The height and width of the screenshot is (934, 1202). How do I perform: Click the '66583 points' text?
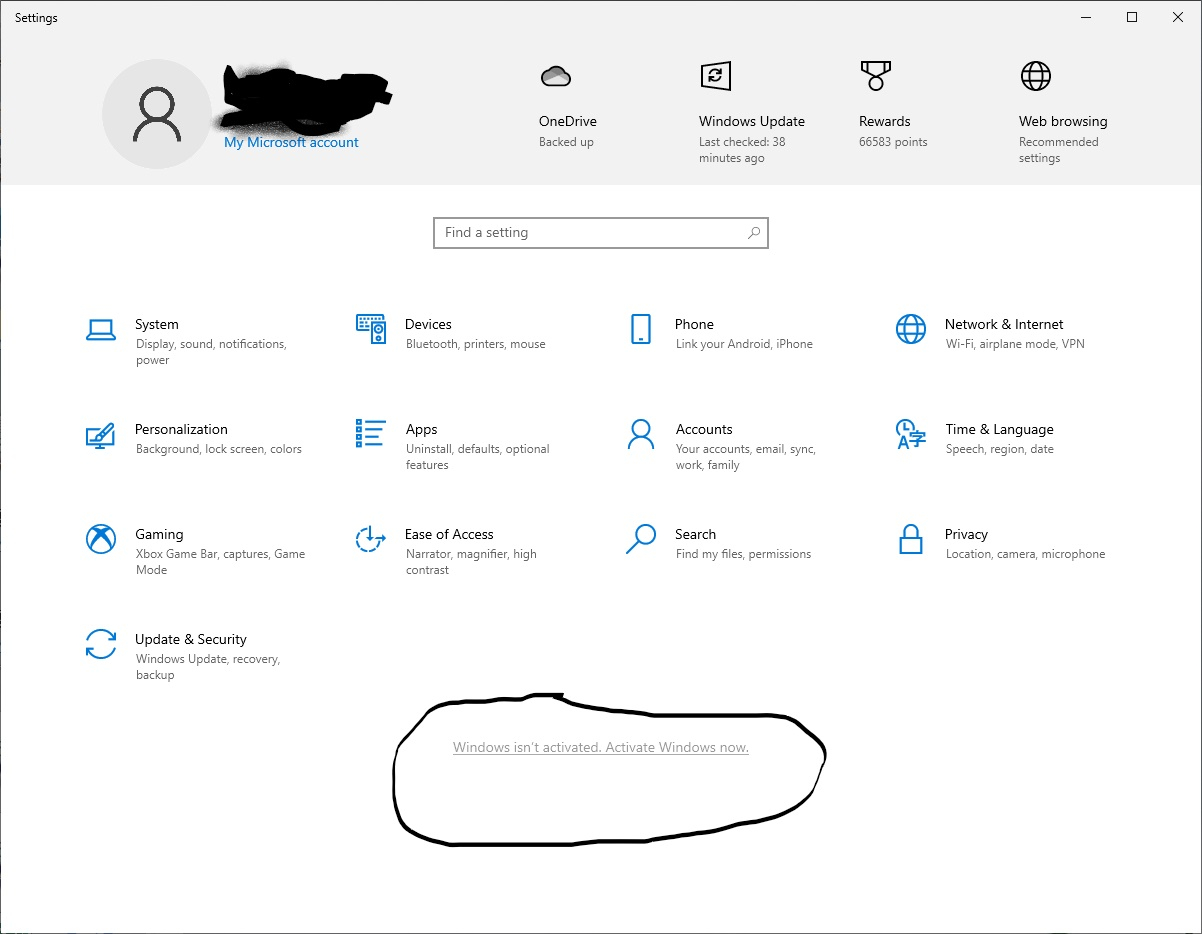pyautogui.click(x=893, y=142)
